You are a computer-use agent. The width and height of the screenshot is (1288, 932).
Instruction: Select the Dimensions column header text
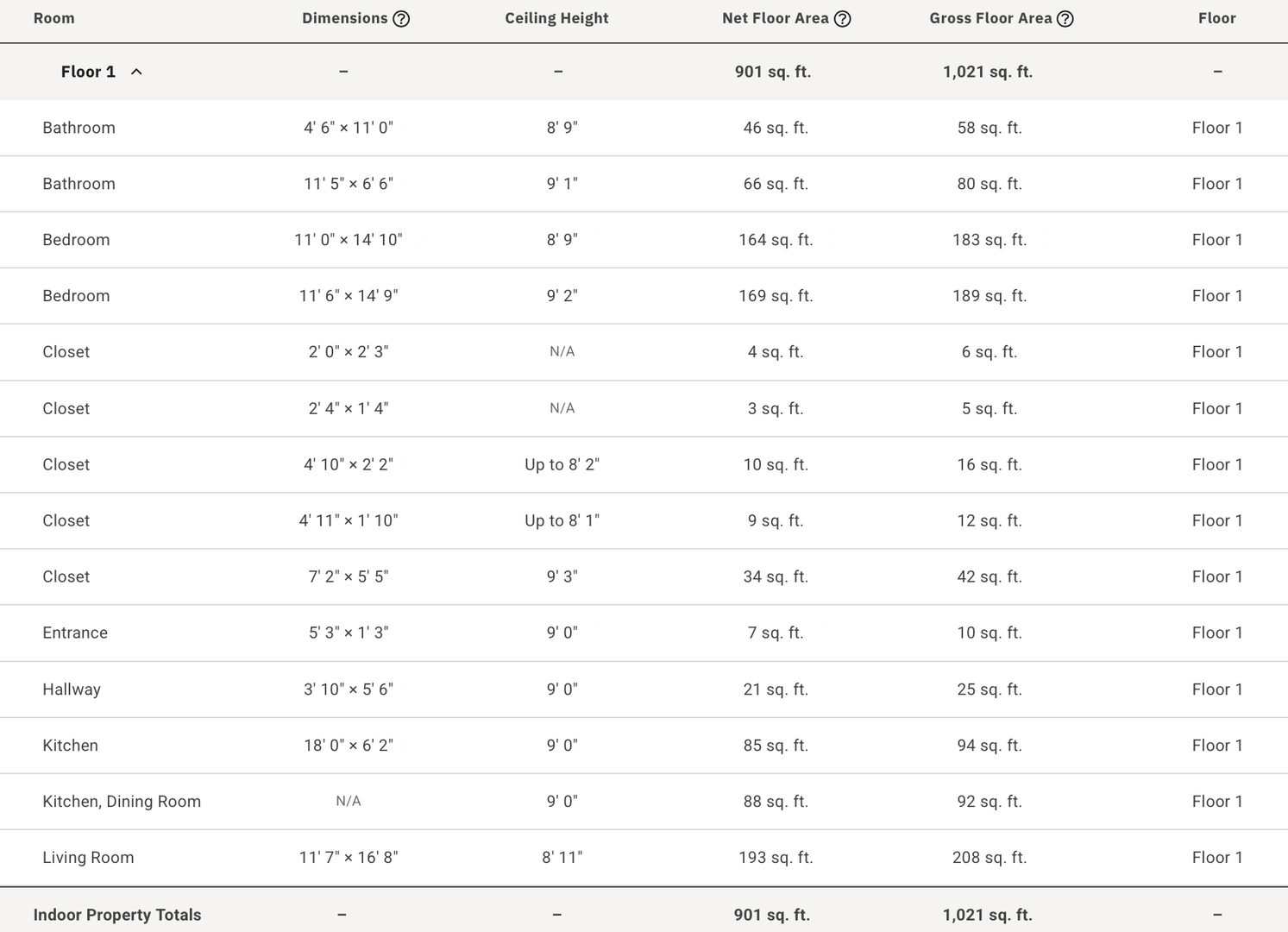[x=344, y=18]
